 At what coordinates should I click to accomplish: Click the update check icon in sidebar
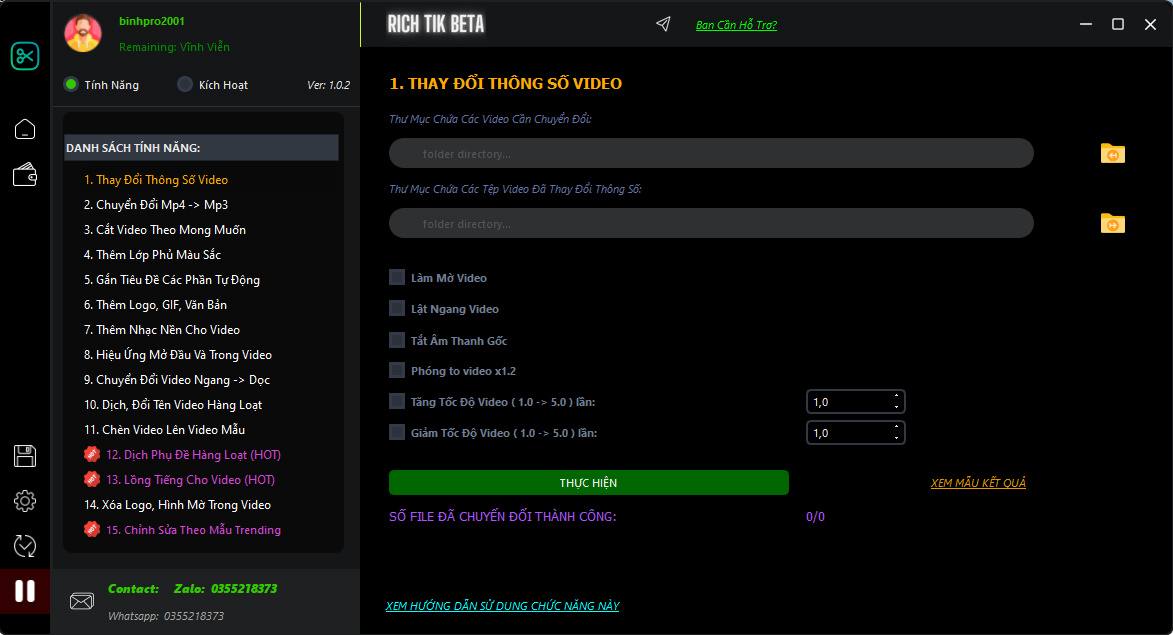[x=25, y=546]
